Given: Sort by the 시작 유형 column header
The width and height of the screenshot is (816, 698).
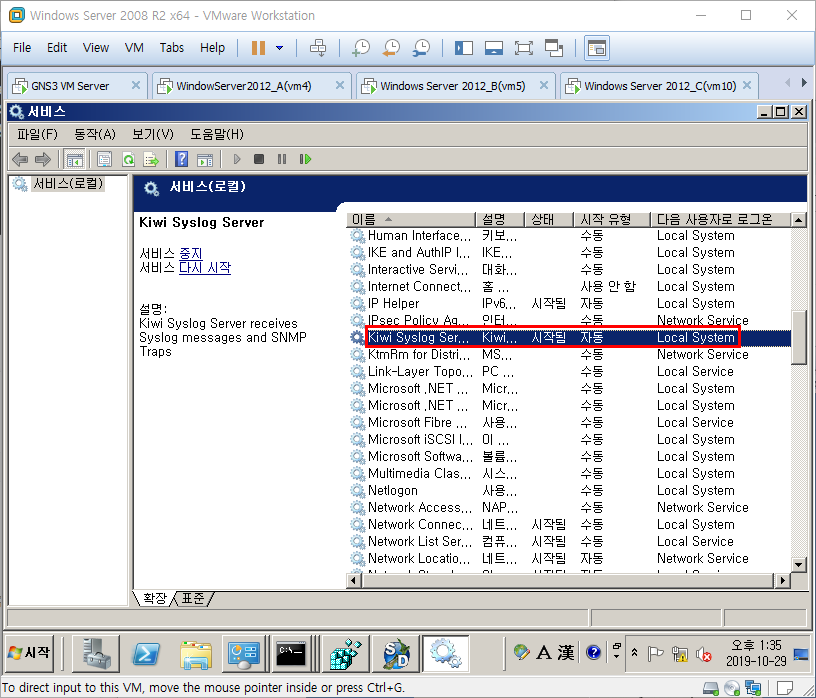Looking at the screenshot, I should click(611, 219).
